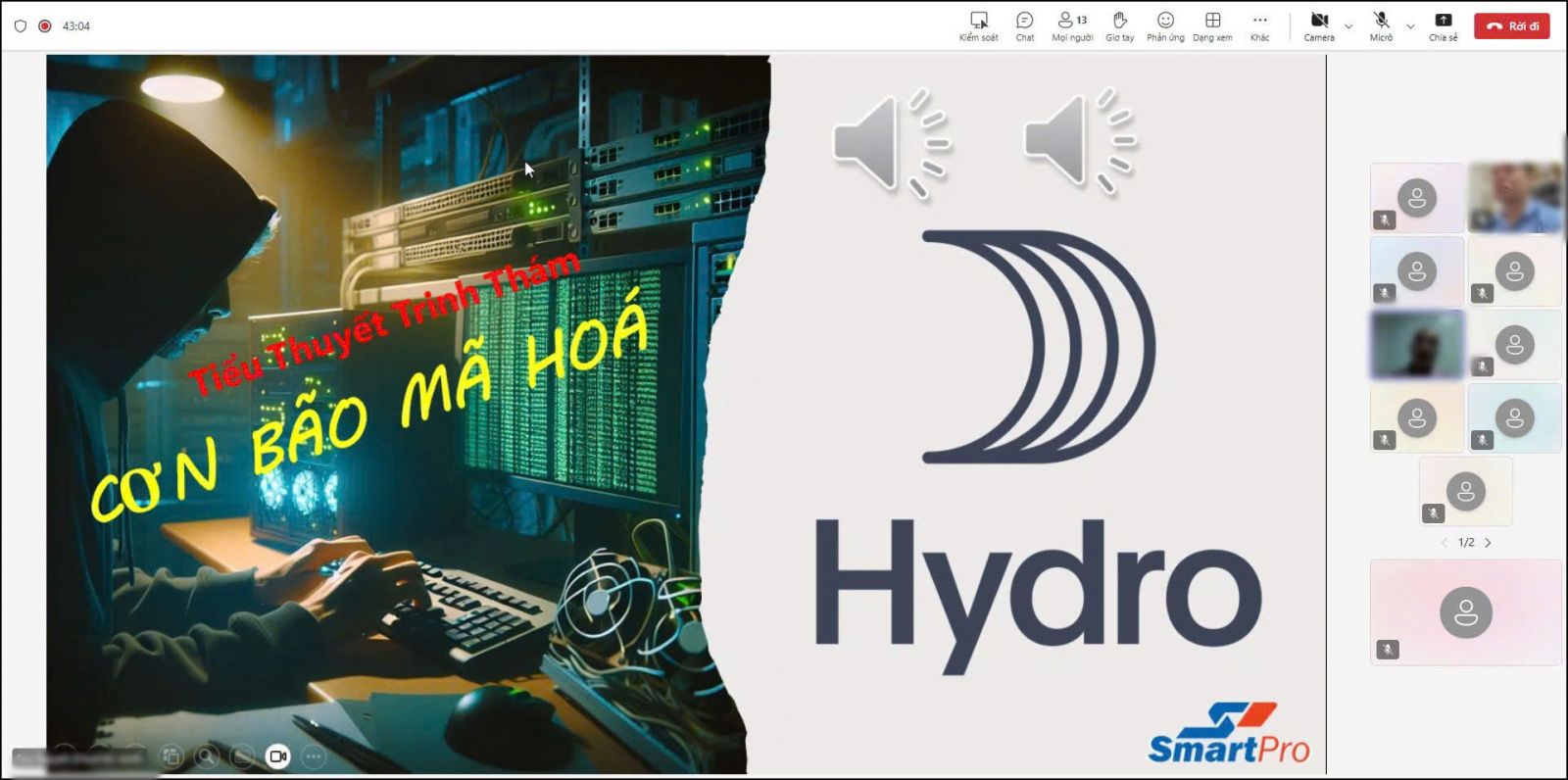
Task: Go to next participants page arrow
Action: tap(1488, 542)
